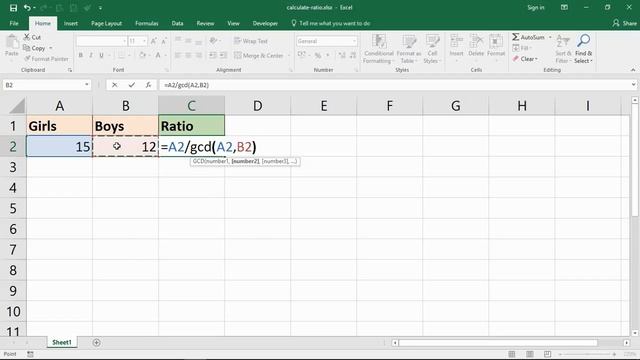
Task: Click the Save icon in Quick Access Toolbar
Action: [13, 8]
